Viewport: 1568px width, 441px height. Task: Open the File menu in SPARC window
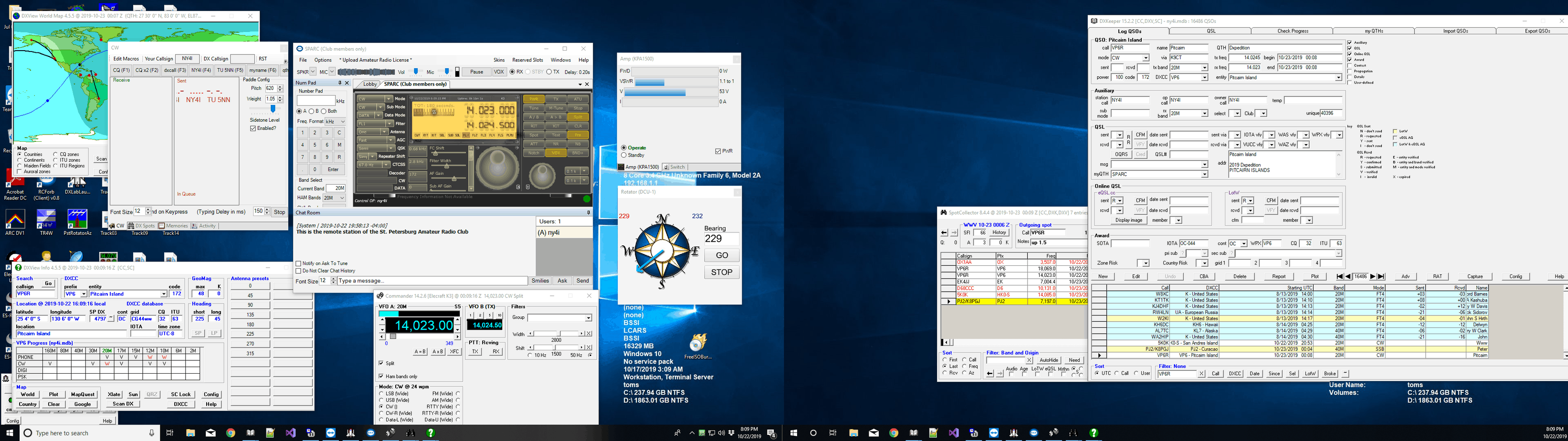coord(303,60)
